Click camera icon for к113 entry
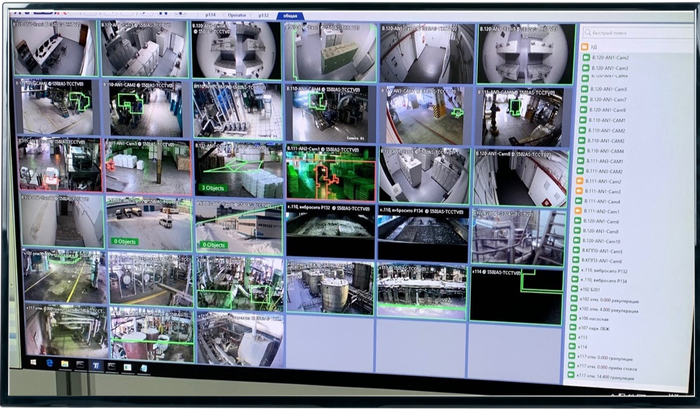The height and width of the screenshot is (410, 700). click(572, 337)
